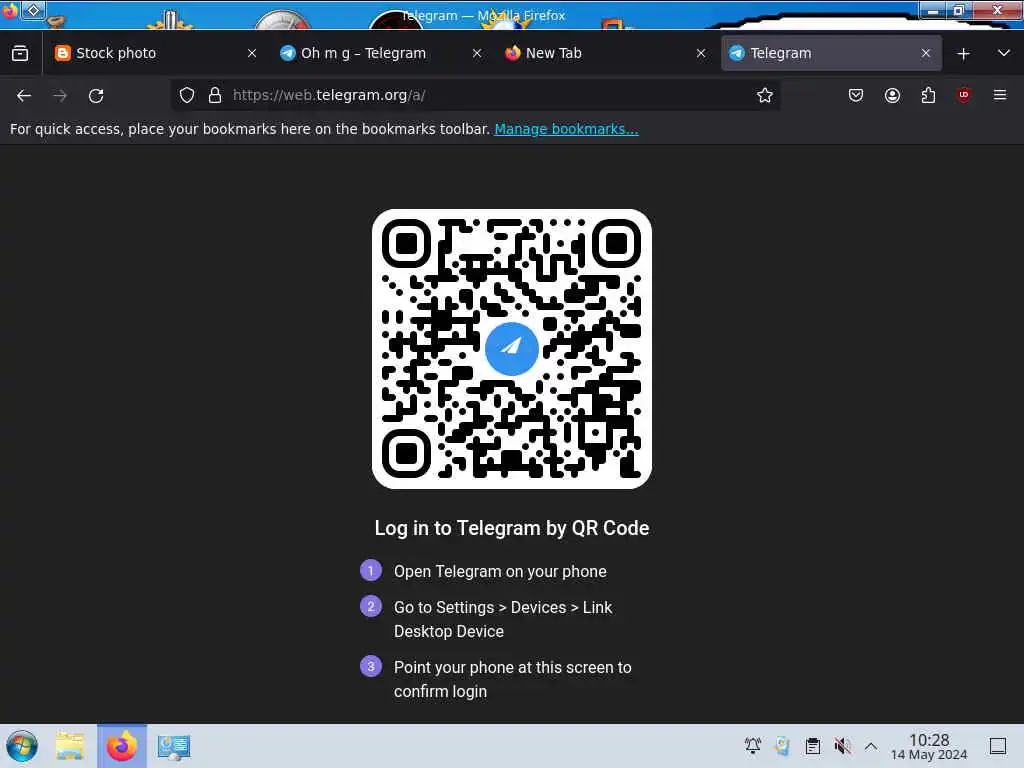This screenshot has height=768, width=1024.
Task: Open the document tray icon beside the bell
Action: 782,746
